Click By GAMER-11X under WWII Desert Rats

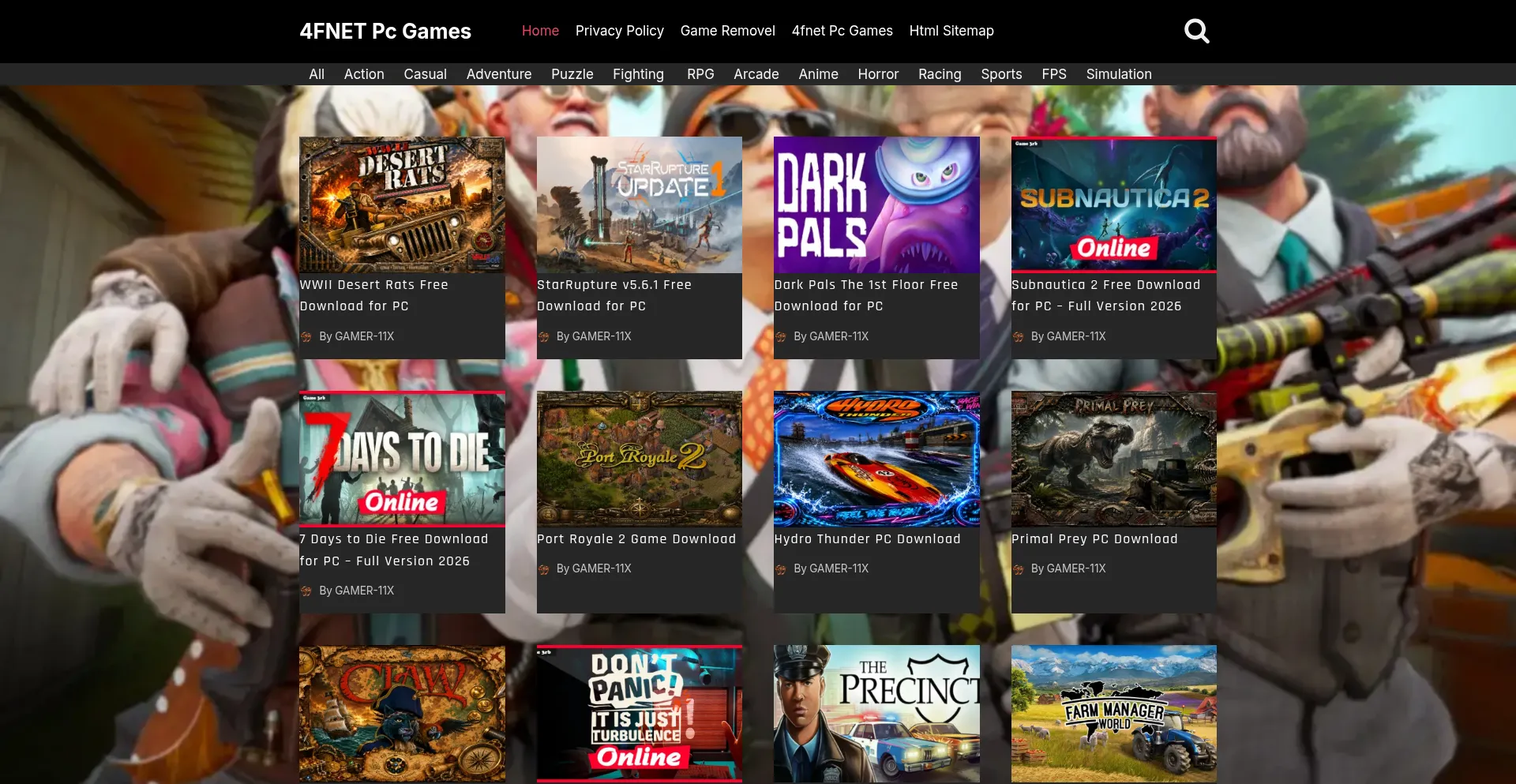click(x=356, y=336)
